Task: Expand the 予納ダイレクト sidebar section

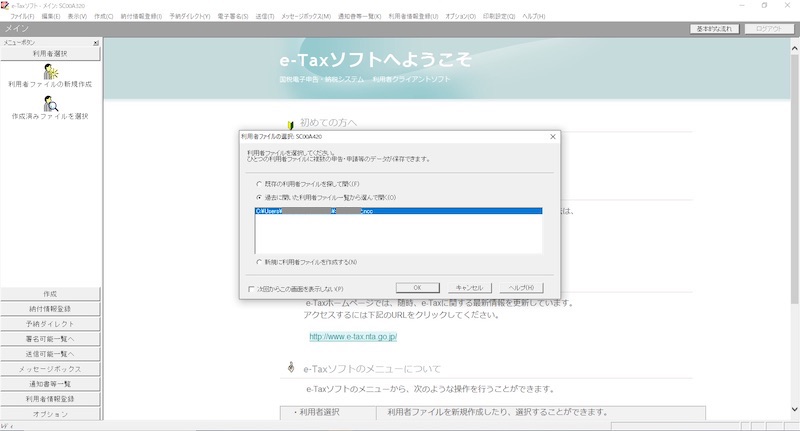Action: tap(50, 324)
